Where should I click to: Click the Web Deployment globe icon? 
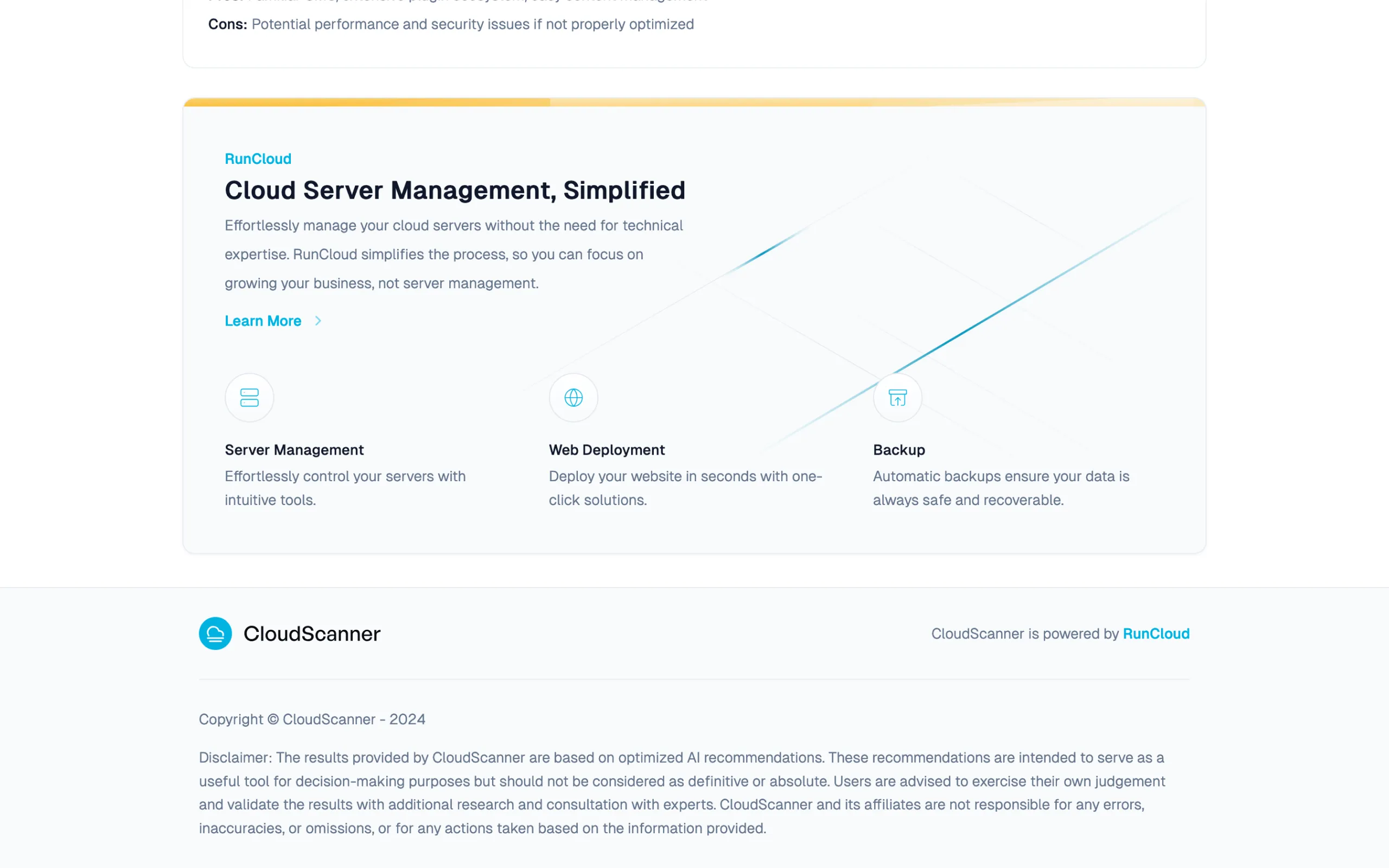point(574,397)
